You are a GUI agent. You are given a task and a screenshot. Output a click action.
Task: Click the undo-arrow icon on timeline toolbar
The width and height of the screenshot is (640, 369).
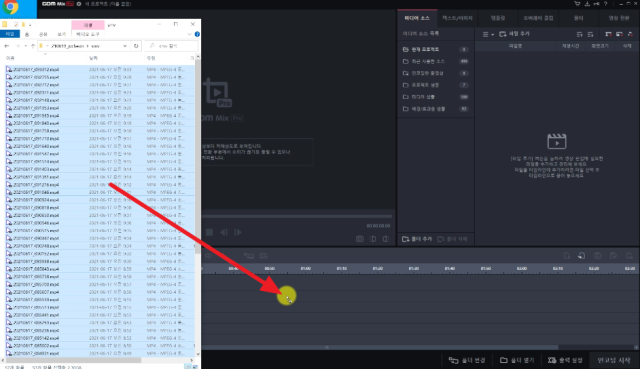(x=582, y=256)
